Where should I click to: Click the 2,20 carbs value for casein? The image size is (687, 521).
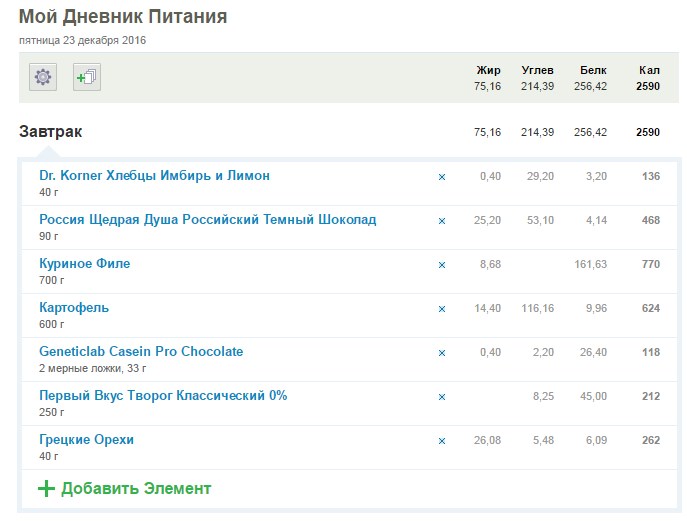[543, 352]
